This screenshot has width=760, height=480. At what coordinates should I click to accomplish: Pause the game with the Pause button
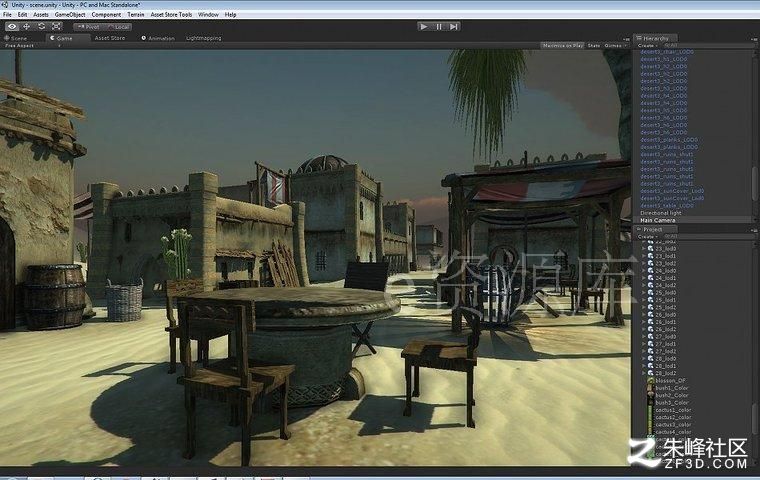439,27
